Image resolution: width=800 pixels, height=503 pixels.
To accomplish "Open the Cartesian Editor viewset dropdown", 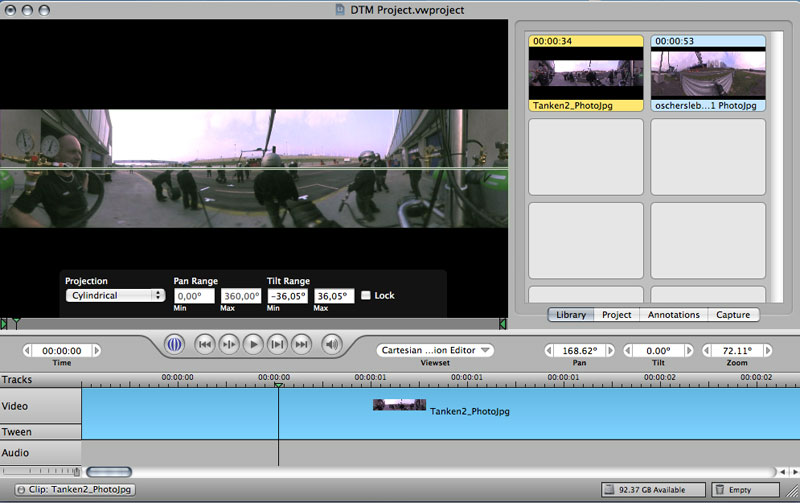I will (435, 350).
